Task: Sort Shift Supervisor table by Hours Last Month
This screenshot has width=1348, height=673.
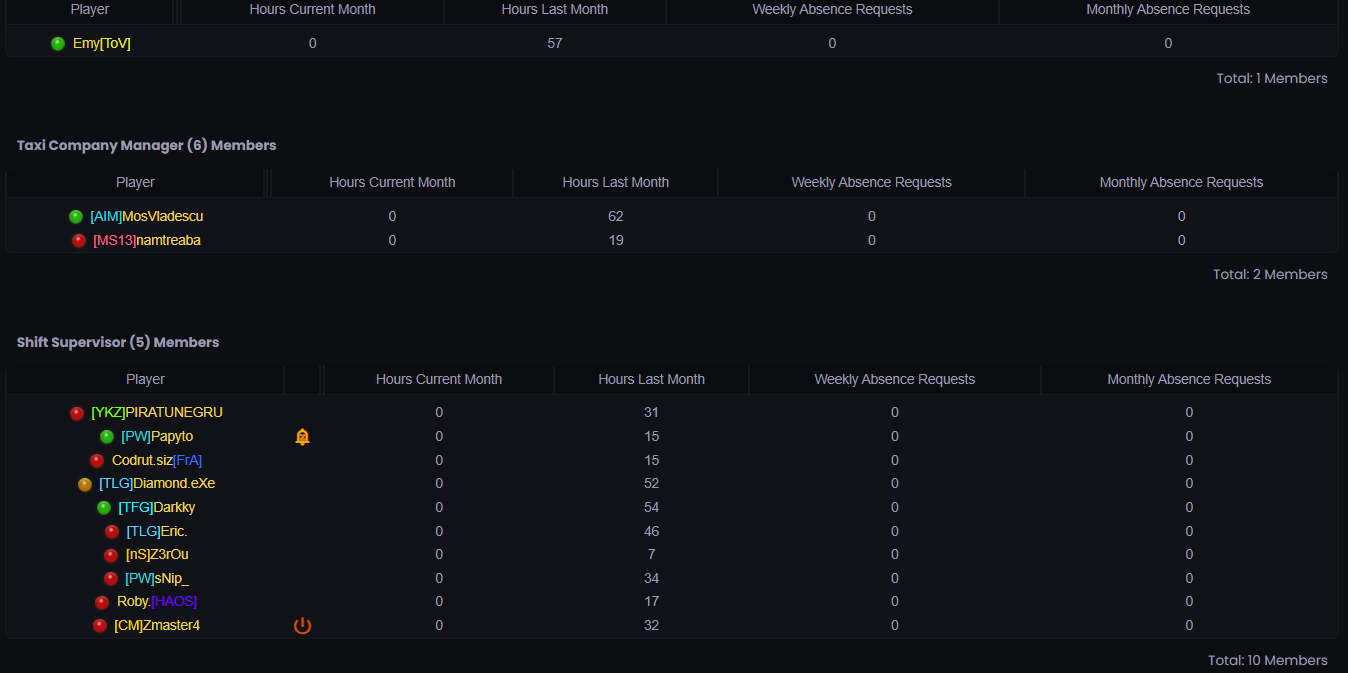Action: (651, 380)
